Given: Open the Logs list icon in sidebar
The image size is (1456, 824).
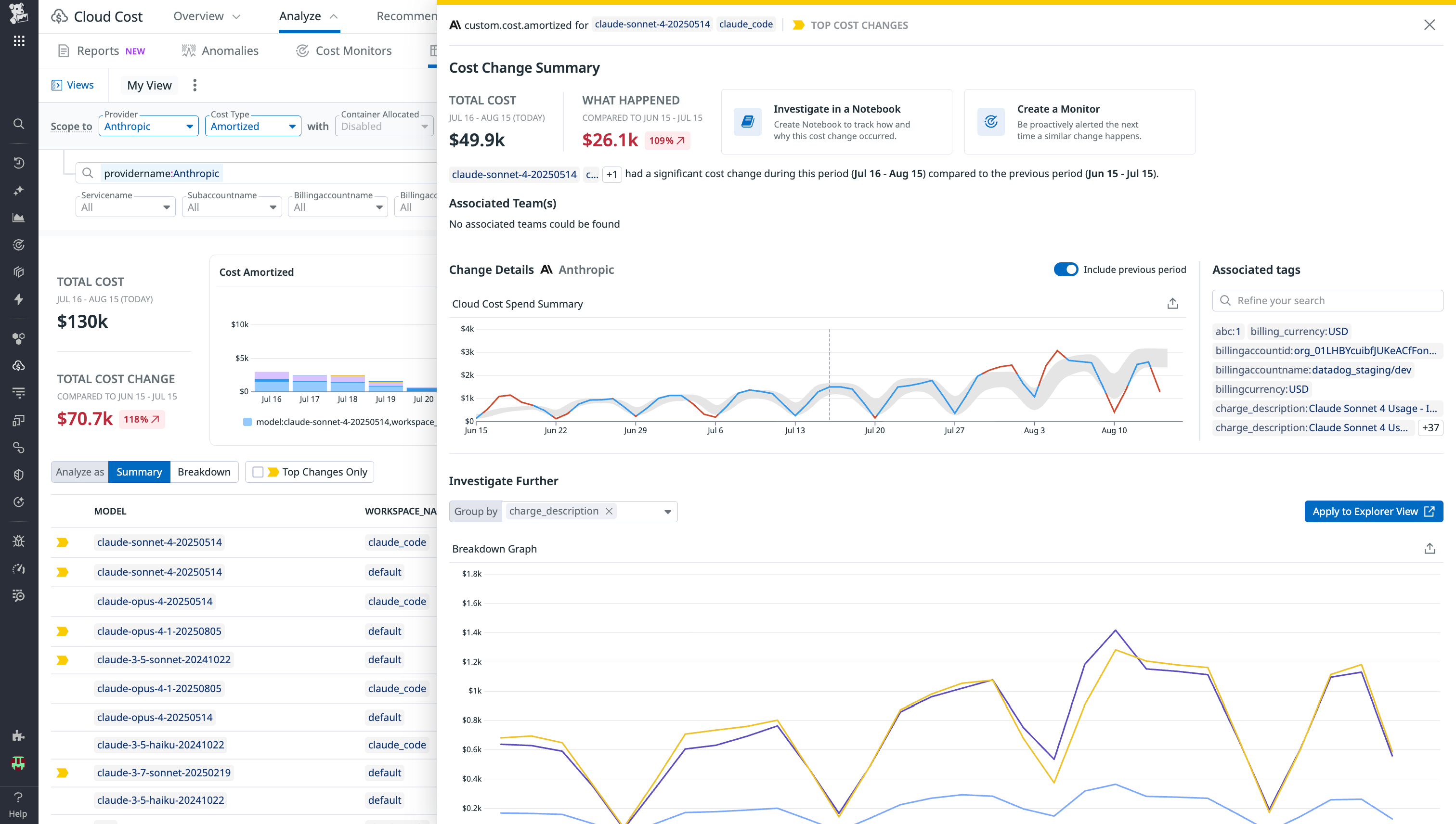Looking at the screenshot, I should tap(19, 392).
